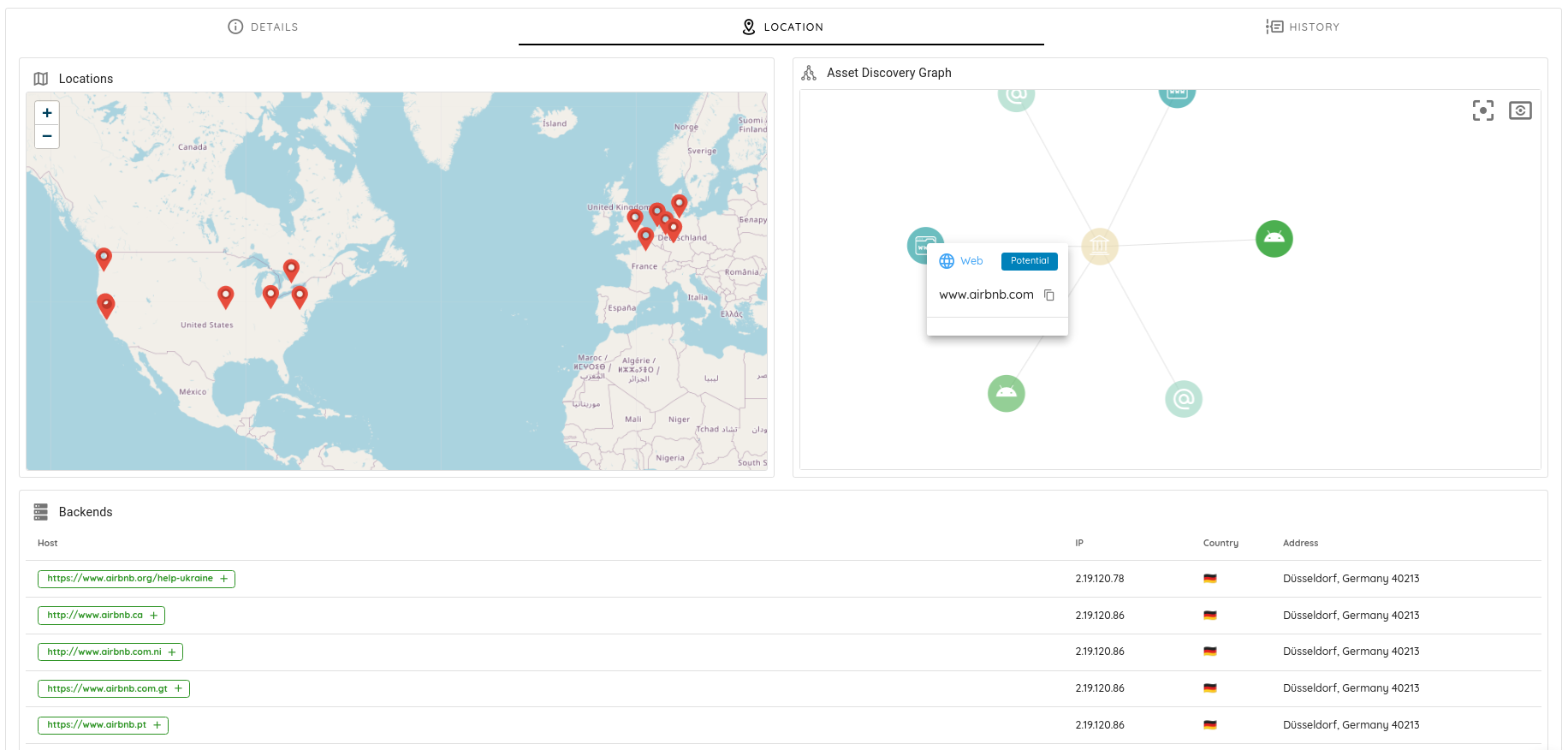This screenshot has width=1568, height=750.
Task: Click the US Pacific Northwest map pin
Action: (x=104, y=259)
